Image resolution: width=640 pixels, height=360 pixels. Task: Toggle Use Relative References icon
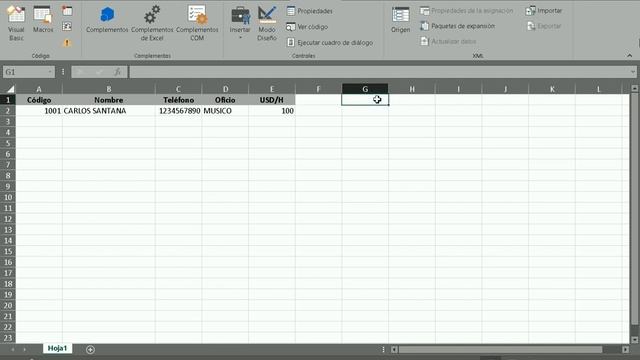click(x=67, y=27)
